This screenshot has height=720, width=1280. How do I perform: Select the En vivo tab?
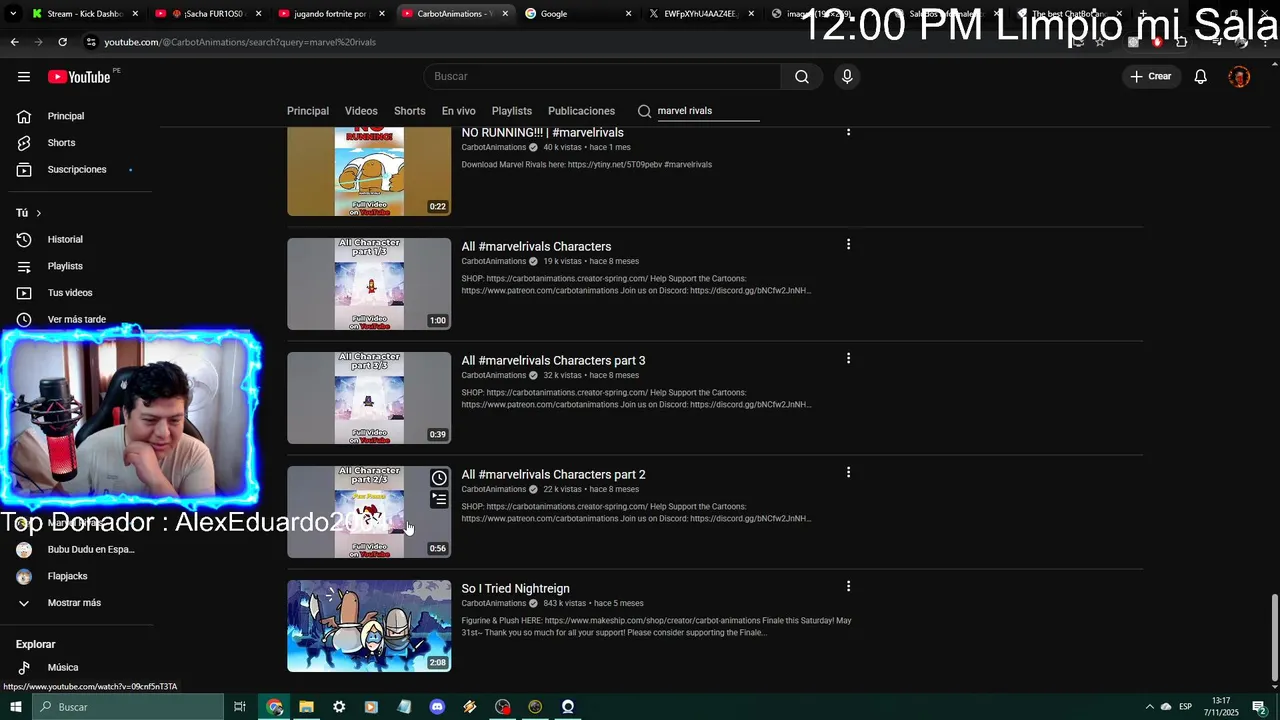pyautogui.click(x=459, y=111)
